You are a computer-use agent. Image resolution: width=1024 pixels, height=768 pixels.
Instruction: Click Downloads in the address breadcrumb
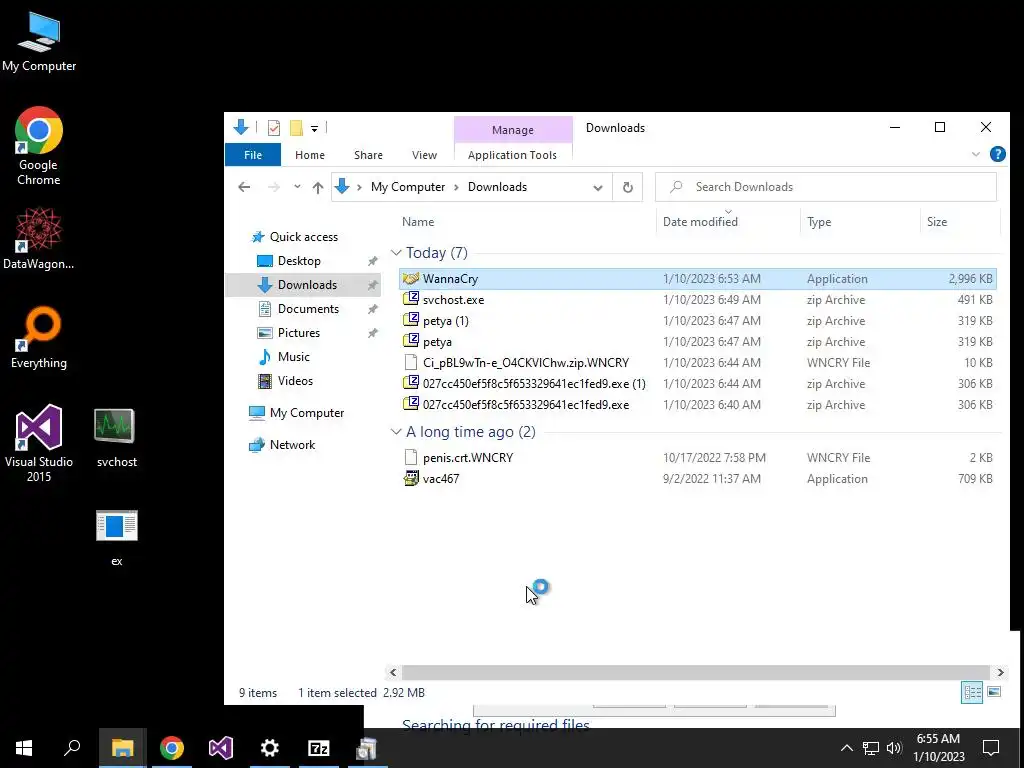(x=498, y=187)
